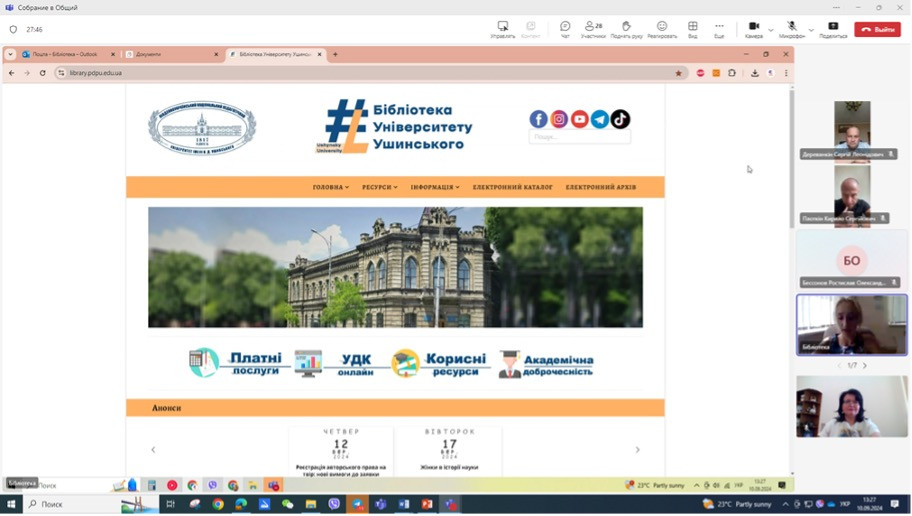Switch to the Документи browser tab
Image resolution: width=912 pixels, height=516 pixels.
click(x=169, y=54)
